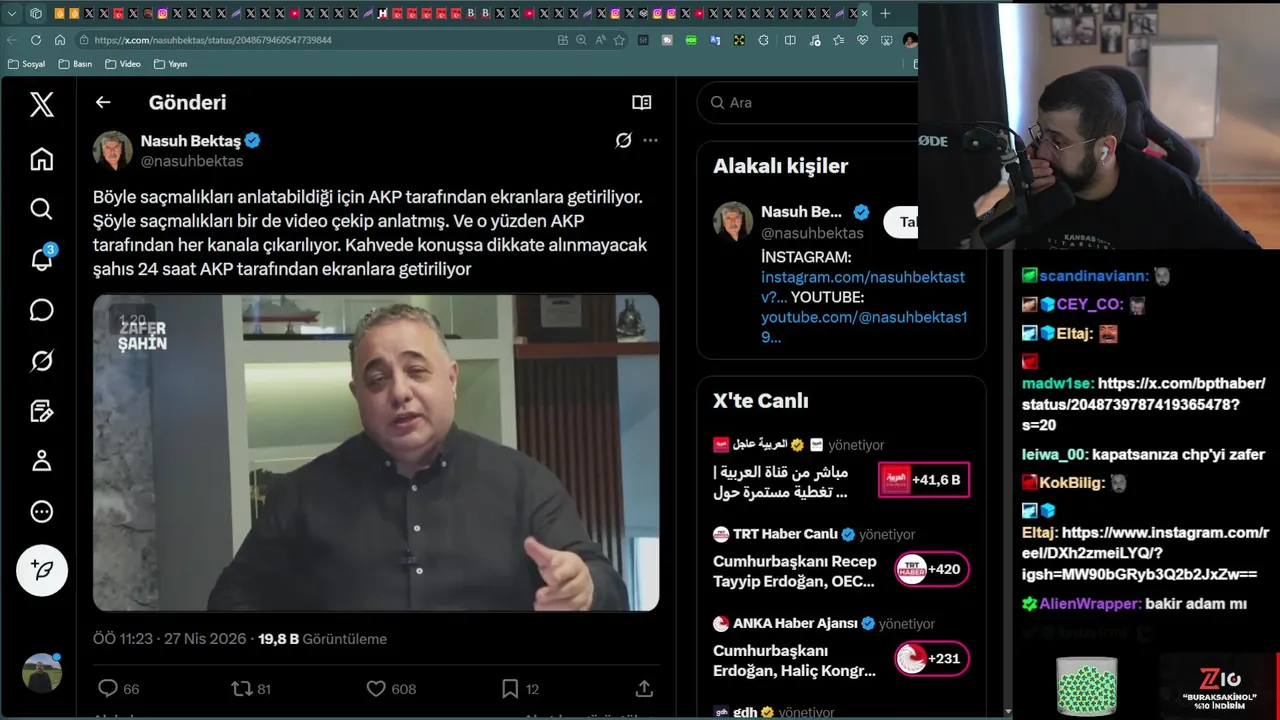Reload the page in browser toolbar
The height and width of the screenshot is (720, 1280).
point(36,40)
